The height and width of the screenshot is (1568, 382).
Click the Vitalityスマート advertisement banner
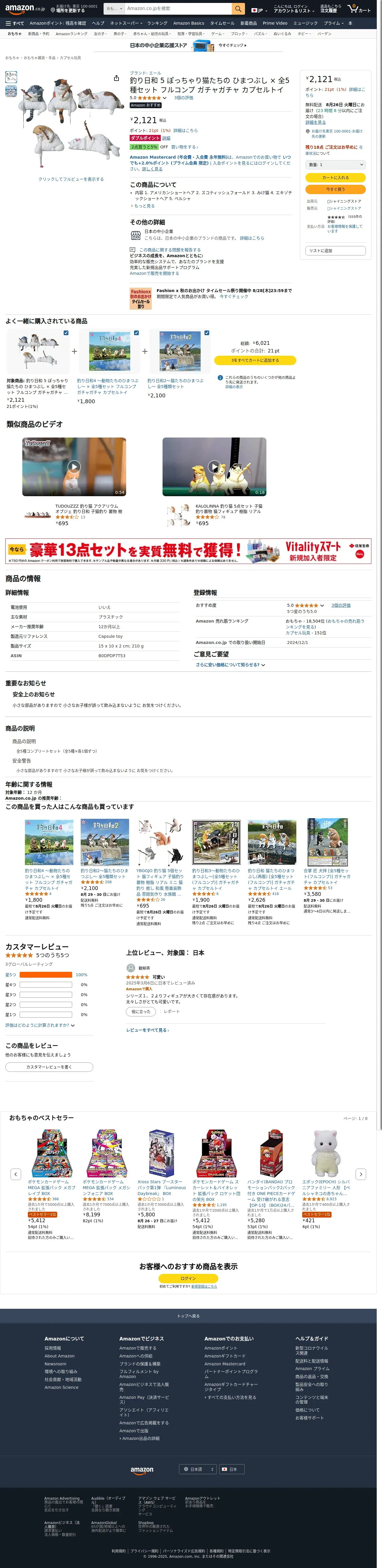(188, 551)
